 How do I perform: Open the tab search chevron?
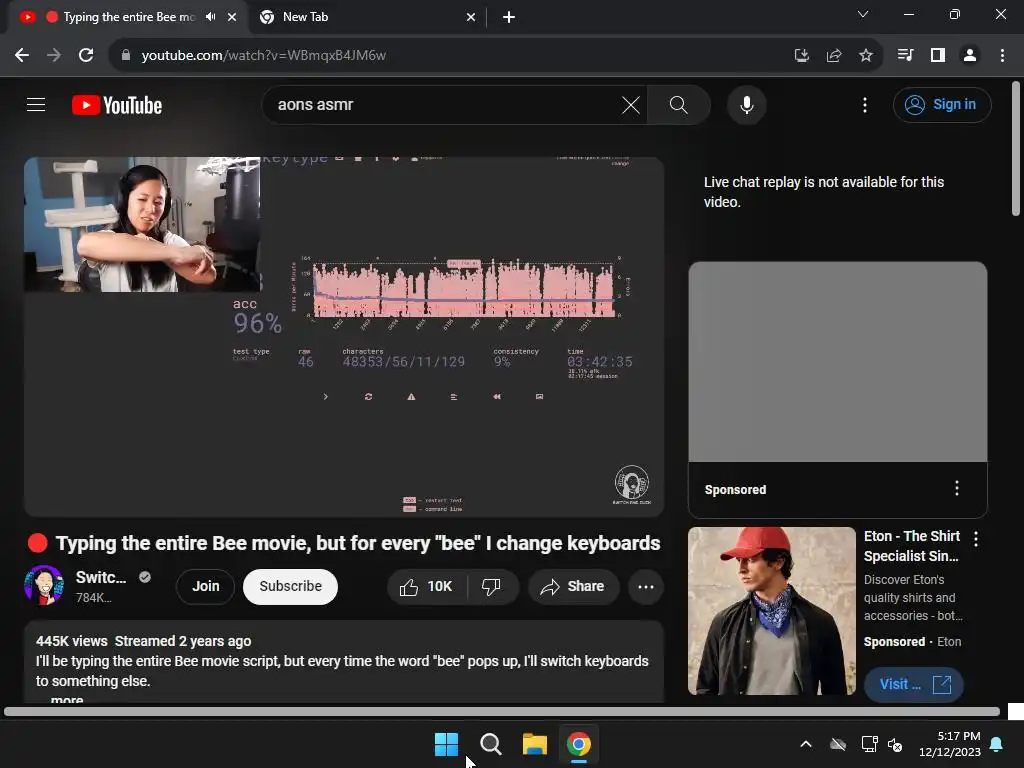pos(863,14)
